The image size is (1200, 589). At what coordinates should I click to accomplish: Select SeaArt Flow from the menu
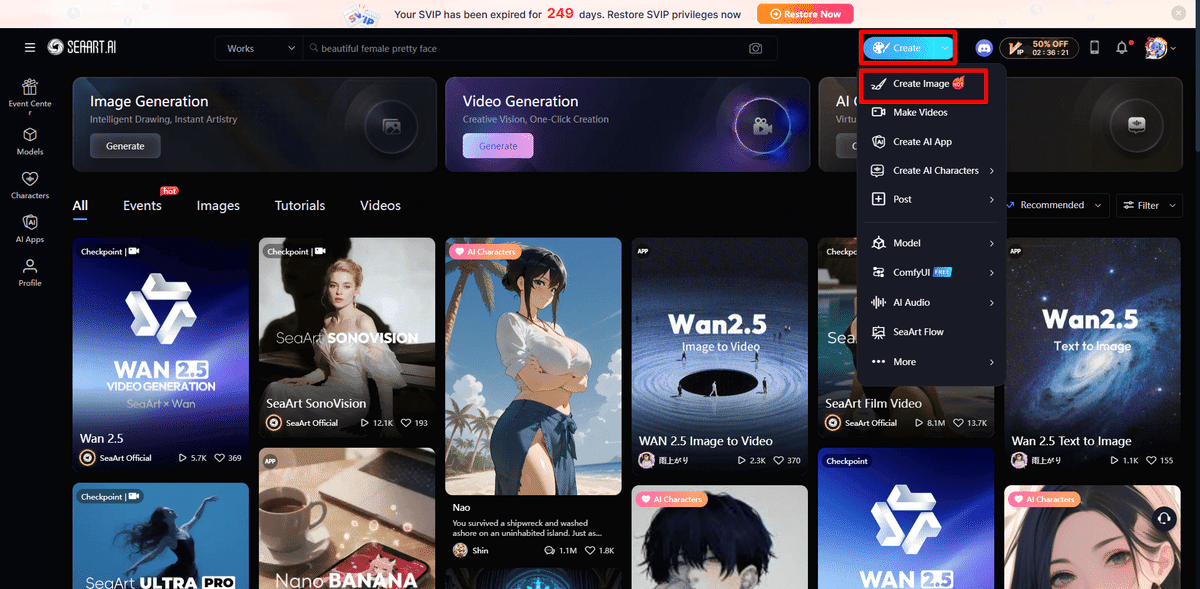pyautogui.click(x=931, y=332)
